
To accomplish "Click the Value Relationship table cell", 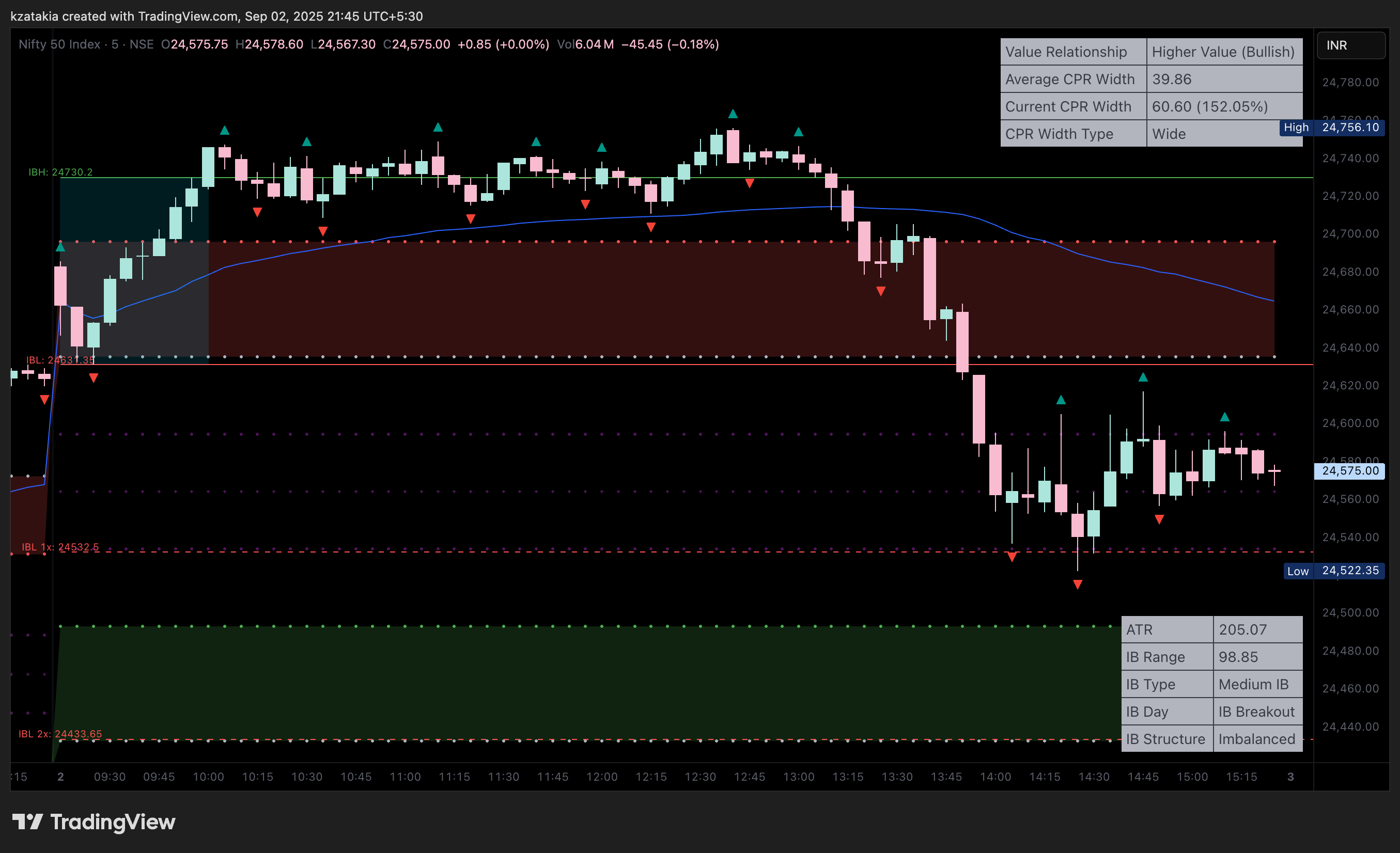I will 1074,52.
